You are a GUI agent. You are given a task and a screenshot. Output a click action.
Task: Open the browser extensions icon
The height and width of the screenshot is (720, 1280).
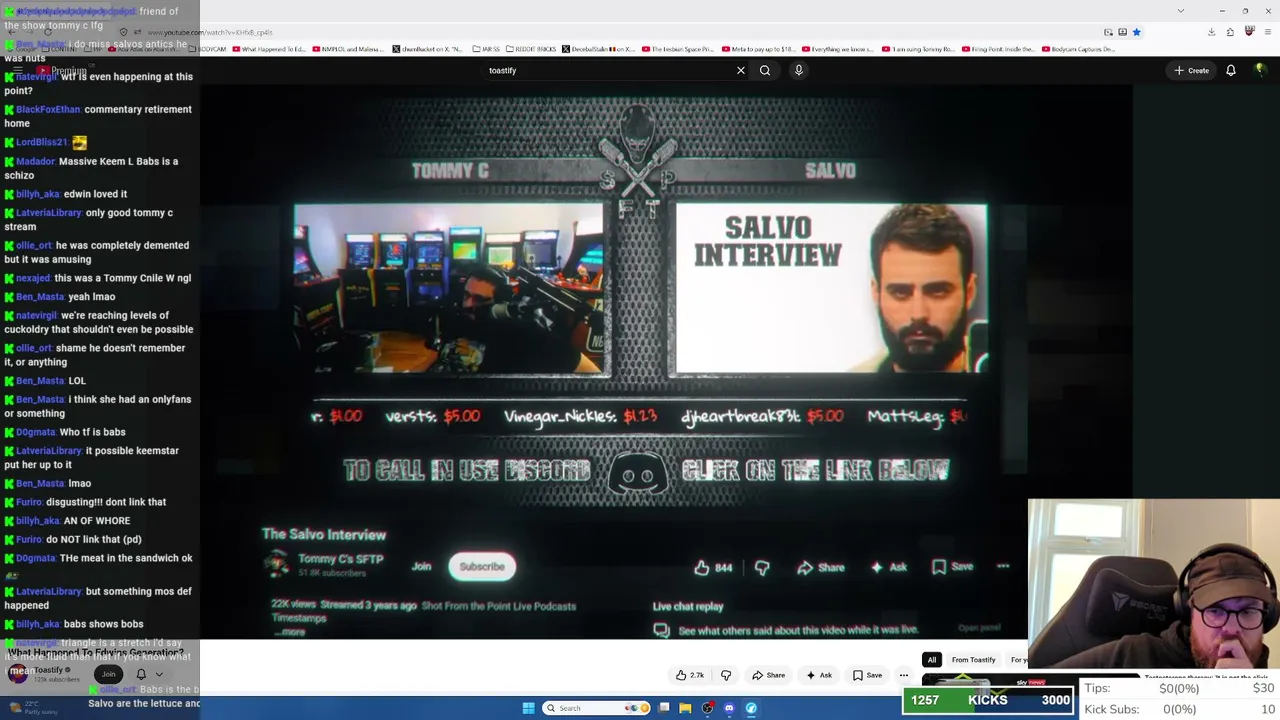point(1230,32)
